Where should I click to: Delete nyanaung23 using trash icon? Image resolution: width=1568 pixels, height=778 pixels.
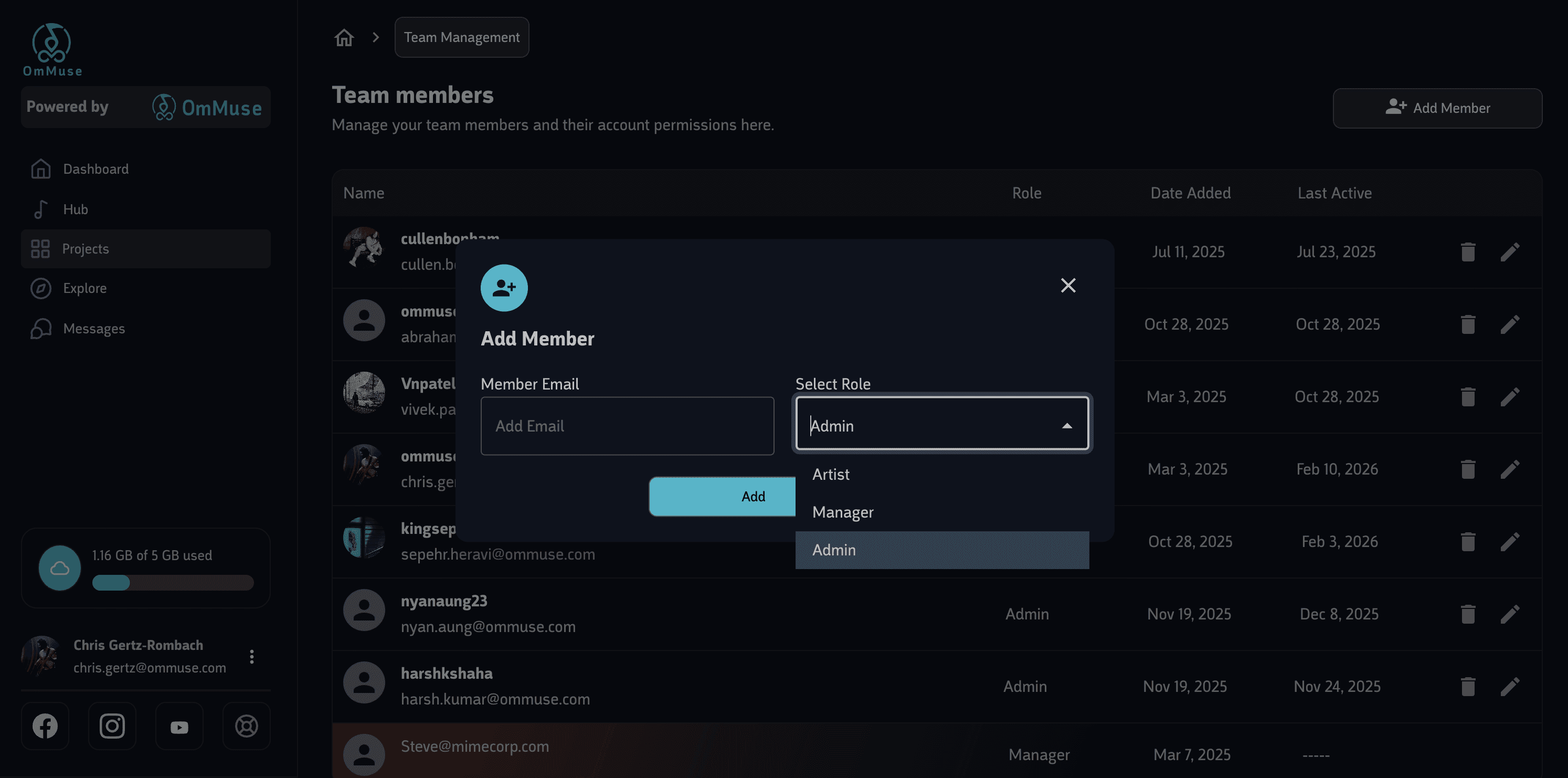click(1468, 614)
